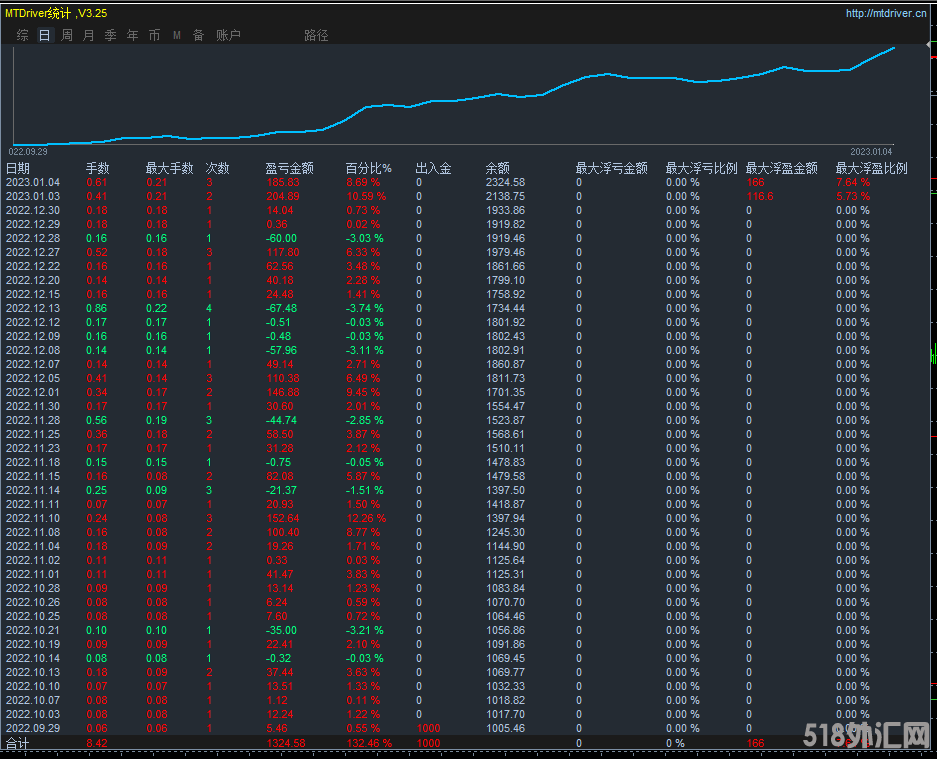Click the 最大浮亏金额 column header

(x=612, y=169)
